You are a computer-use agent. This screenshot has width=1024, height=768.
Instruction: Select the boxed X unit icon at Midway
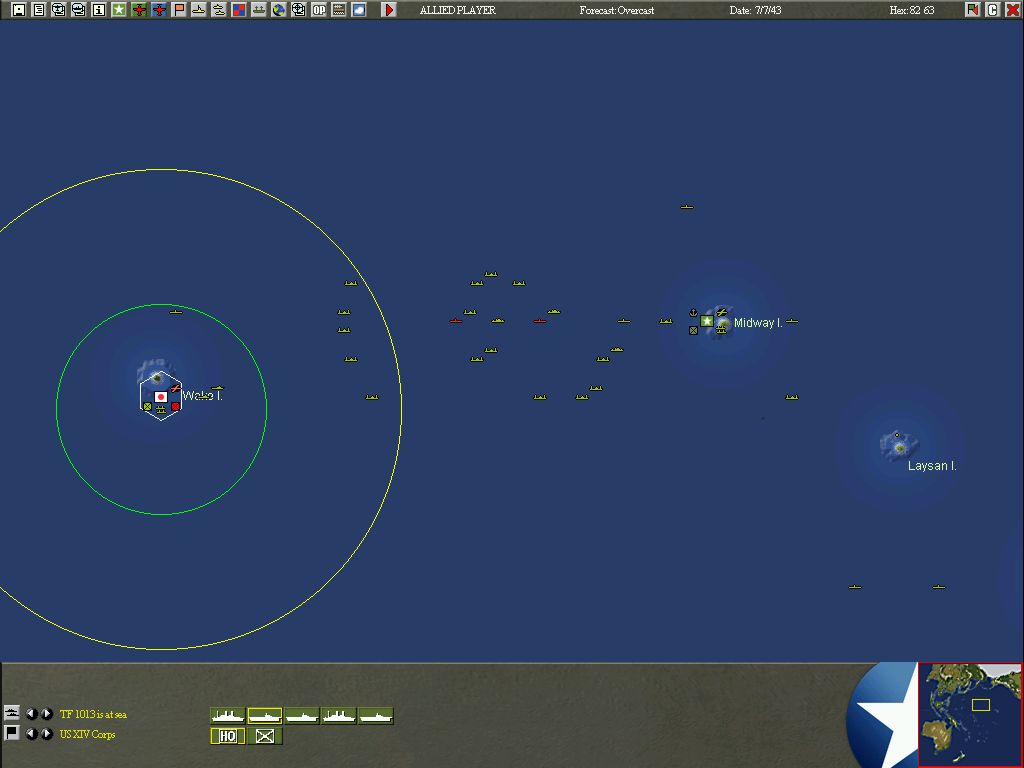(694, 330)
